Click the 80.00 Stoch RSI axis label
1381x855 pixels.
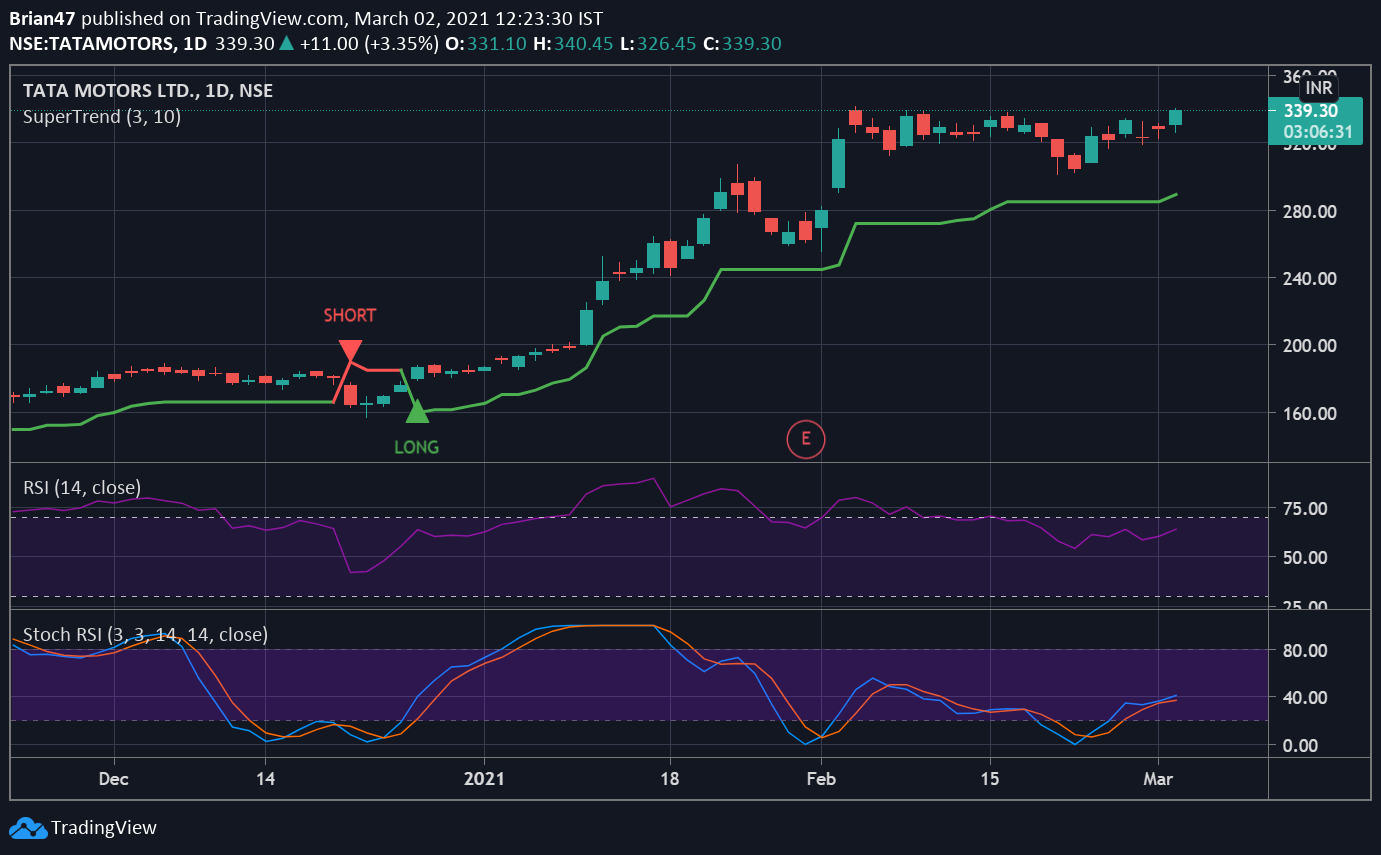(1304, 651)
